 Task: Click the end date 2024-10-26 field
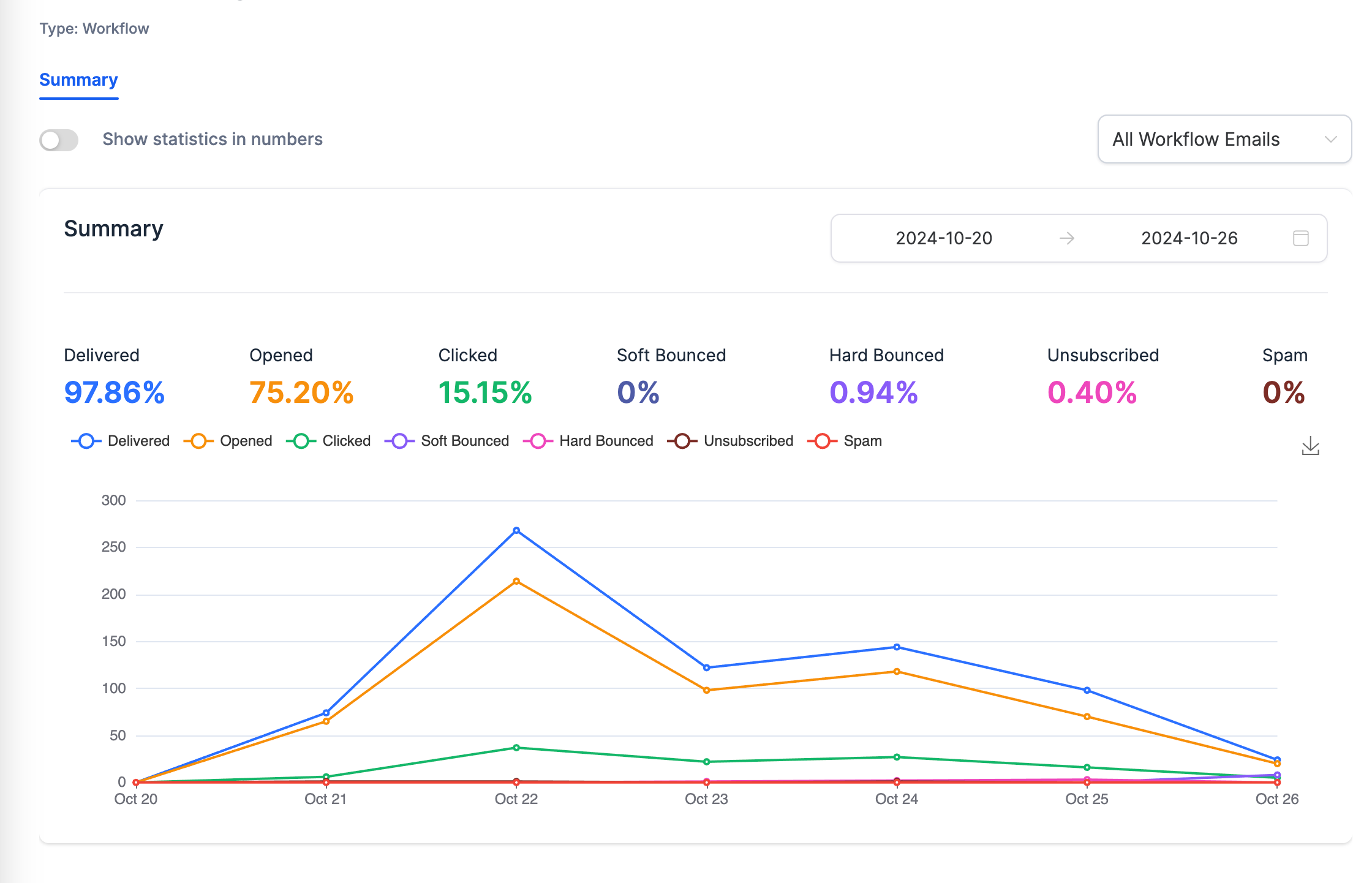(x=1189, y=238)
